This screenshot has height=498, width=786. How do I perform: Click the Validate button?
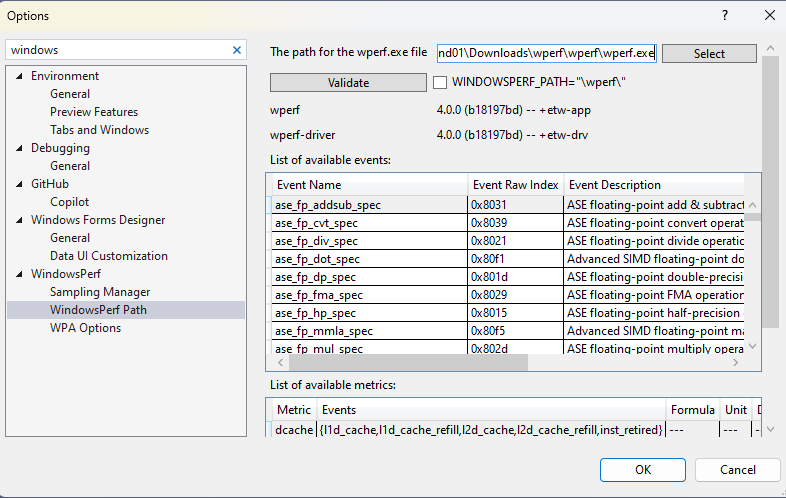pyautogui.click(x=348, y=83)
